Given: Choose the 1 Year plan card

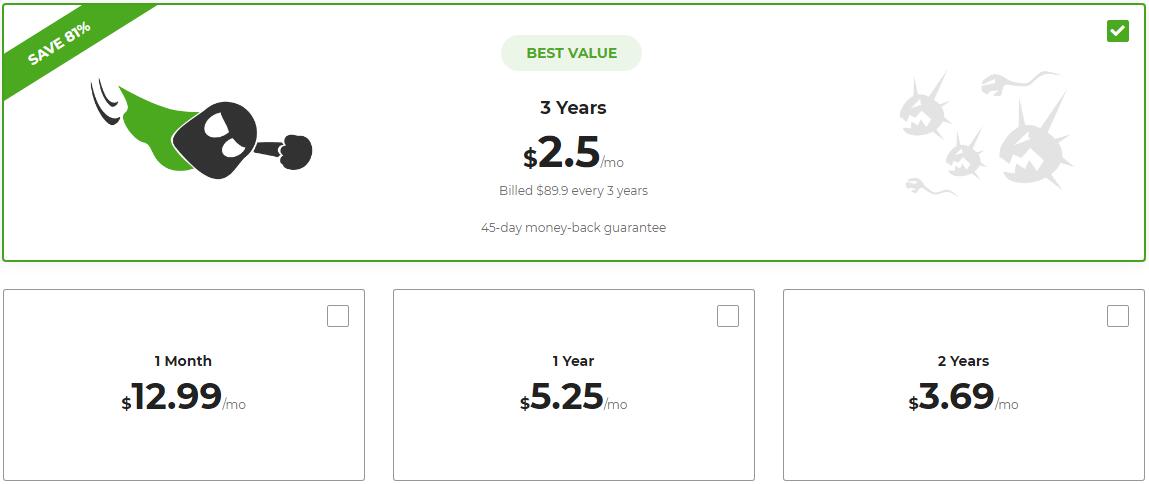Looking at the screenshot, I should tap(574, 385).
